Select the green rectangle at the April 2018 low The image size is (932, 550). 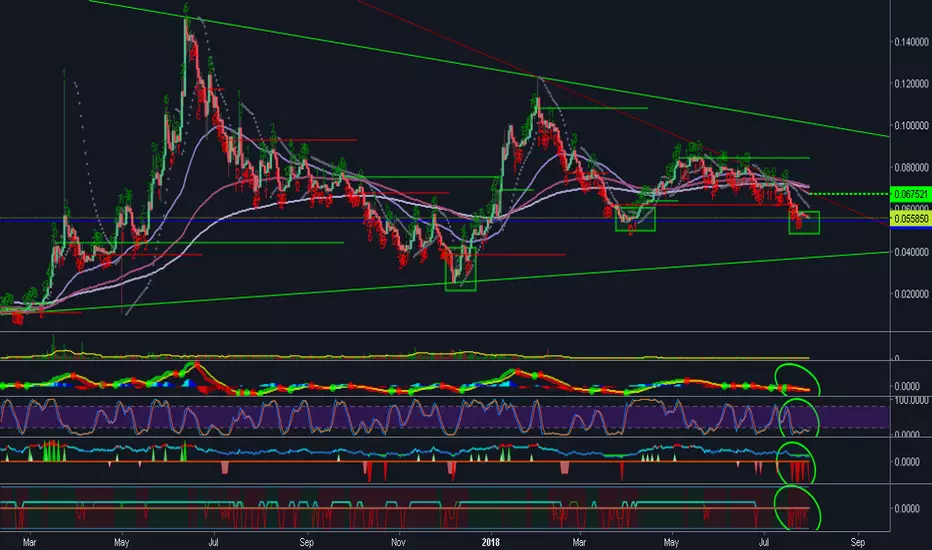[x=635, y=219]
